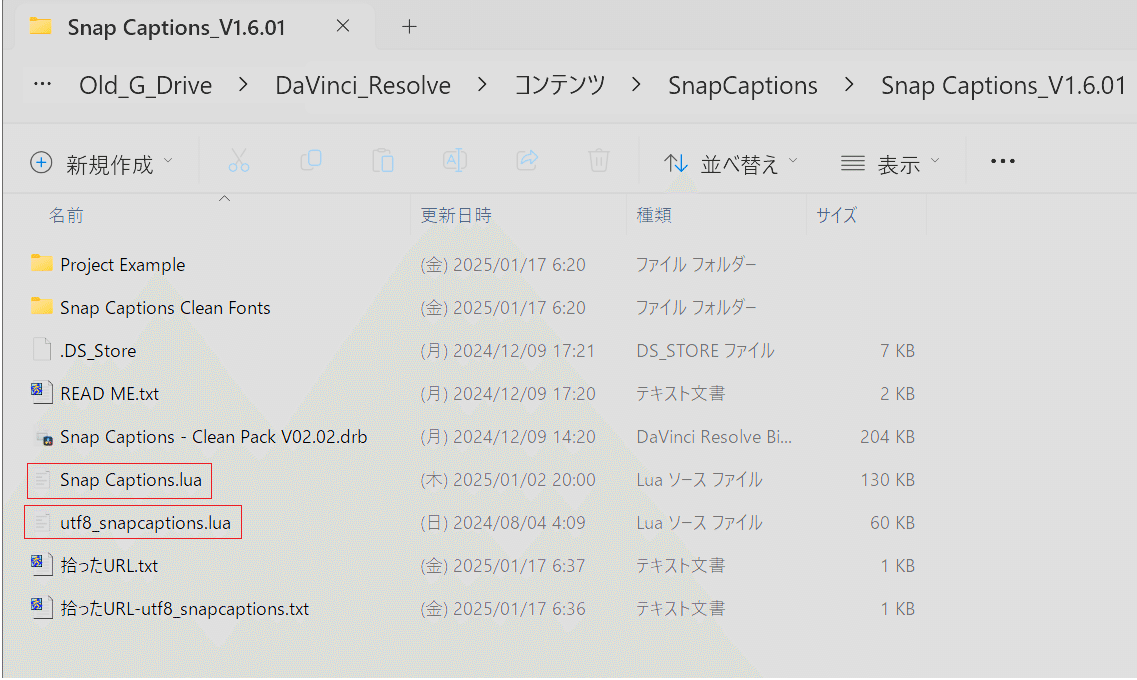Click the DaVinci Resolve Bi... type cell
Viewport: 1137px width, 680px height.
(714, 436)
